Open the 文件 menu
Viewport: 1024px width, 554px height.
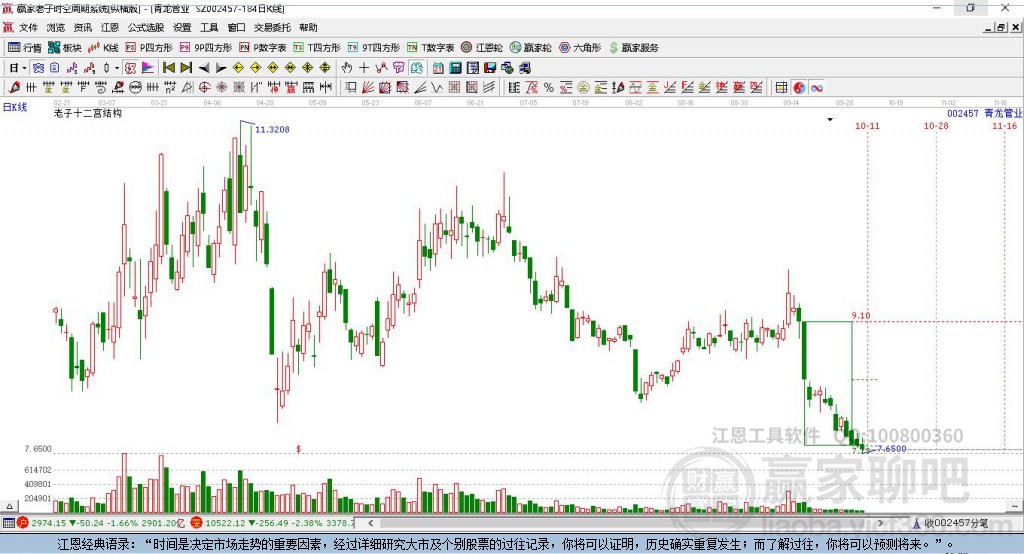[x=28, y=27]
